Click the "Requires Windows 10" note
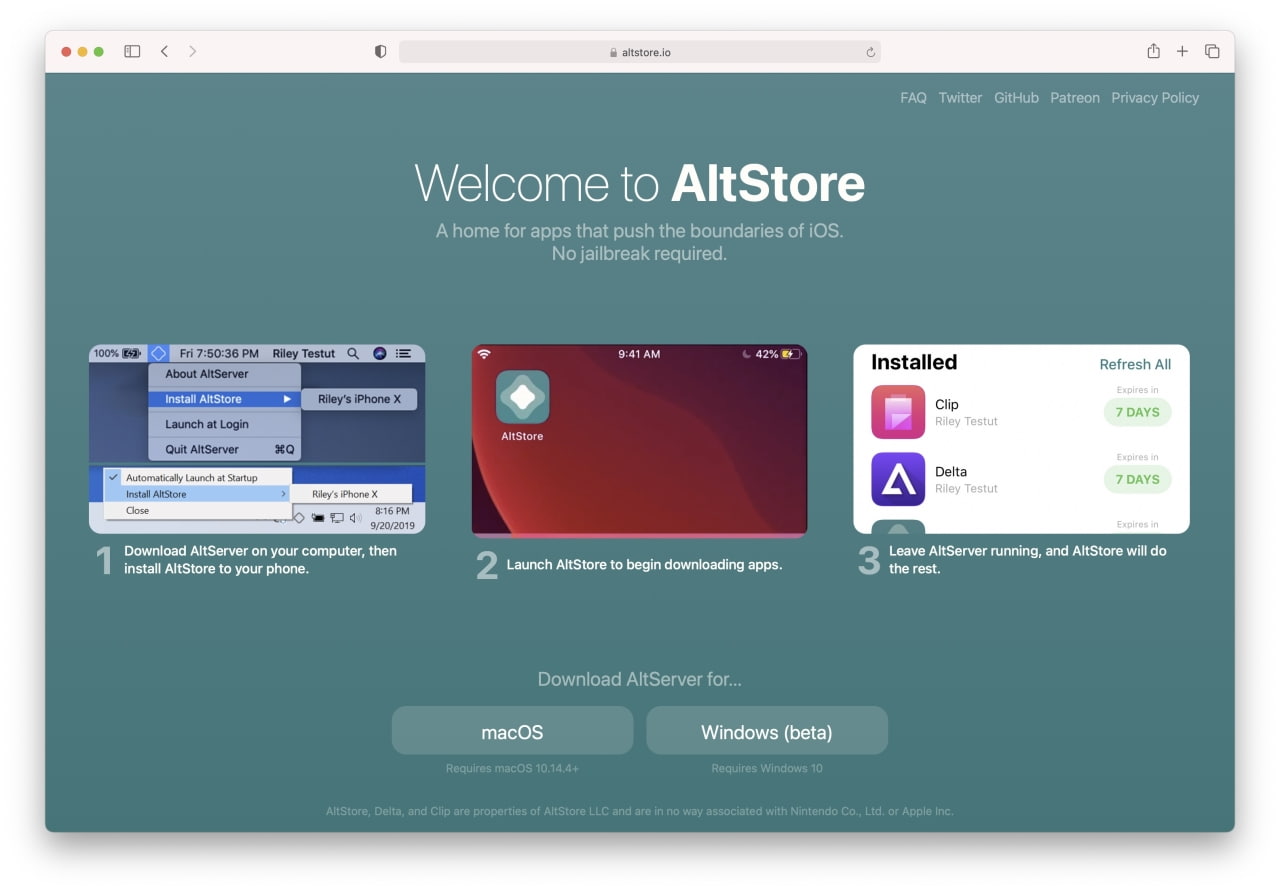1280x892 pixels. (x=767, y=769)
